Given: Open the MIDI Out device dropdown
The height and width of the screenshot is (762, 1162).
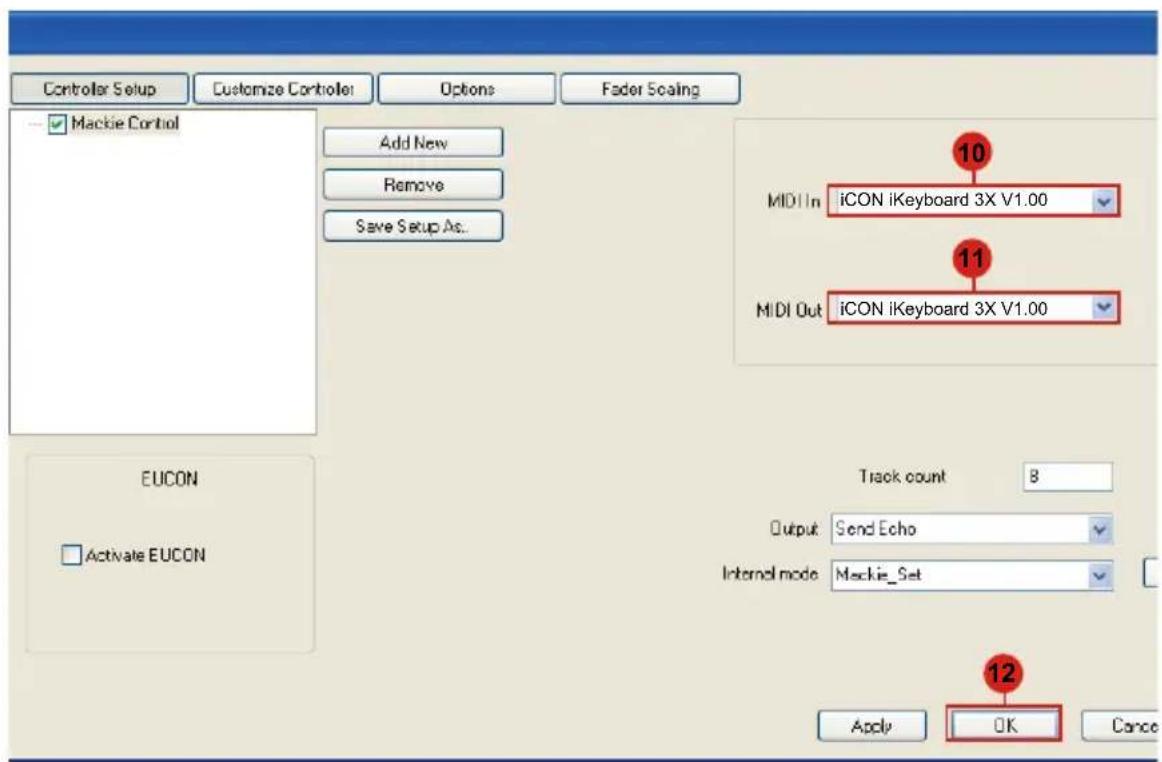Looking at the screenshot, I should 973,308.
